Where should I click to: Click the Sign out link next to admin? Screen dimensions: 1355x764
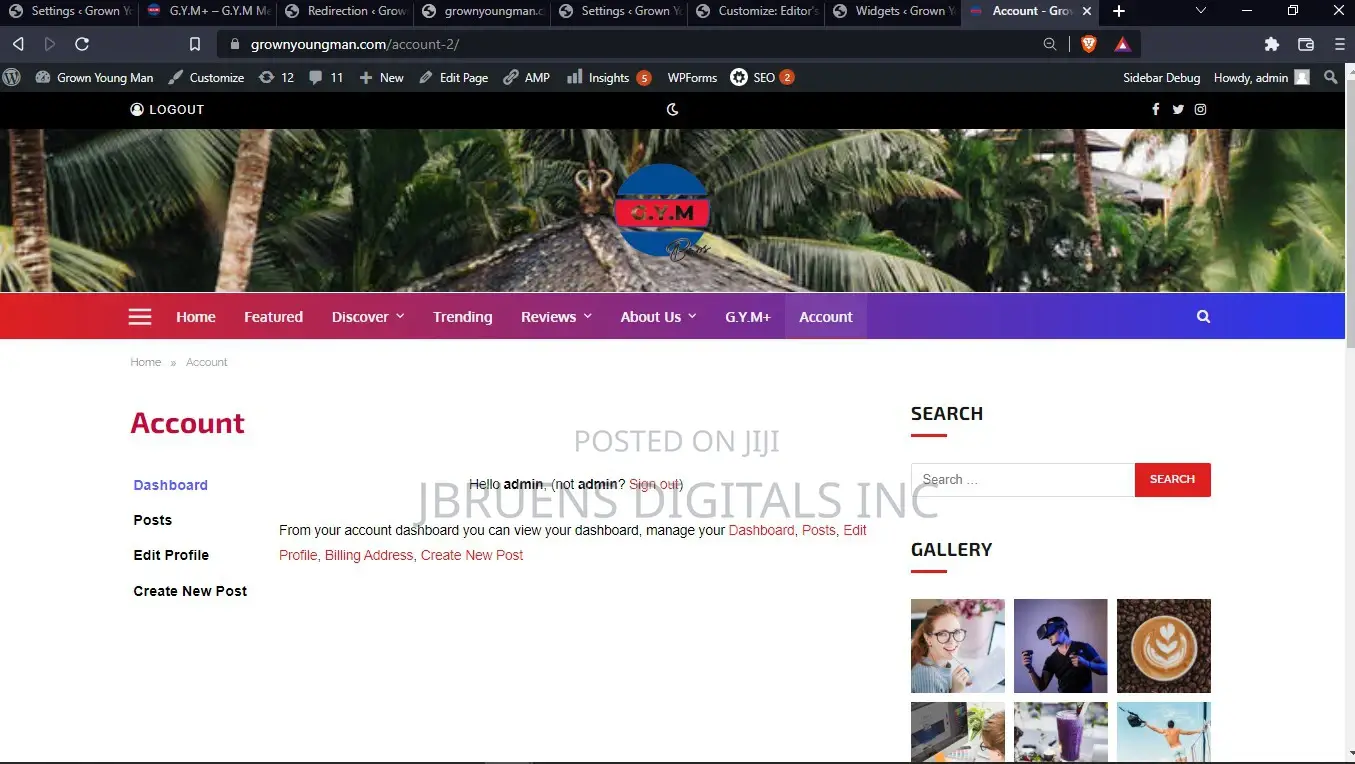coord(654,484)
